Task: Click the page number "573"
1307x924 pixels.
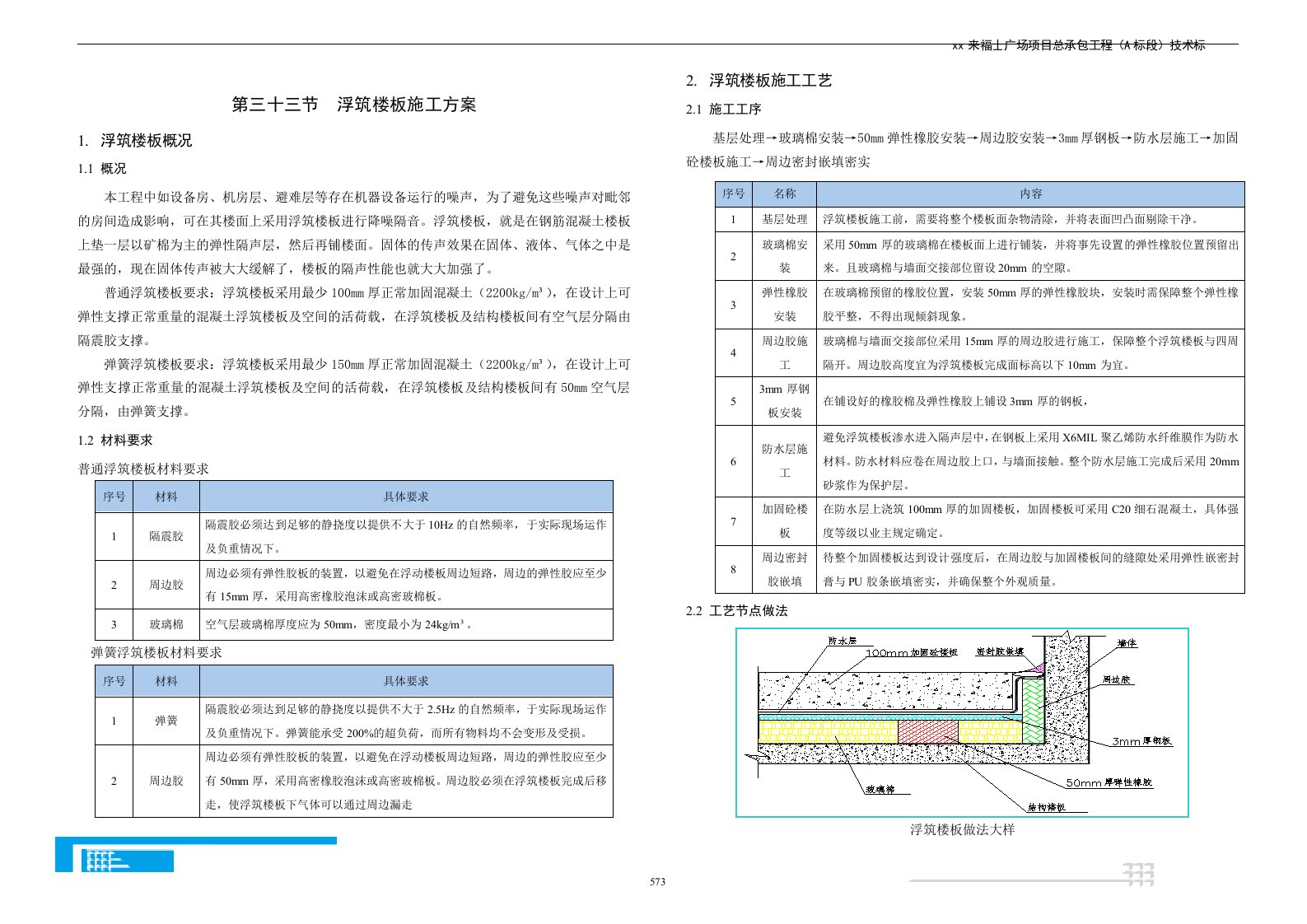Action: pos(657,882)
